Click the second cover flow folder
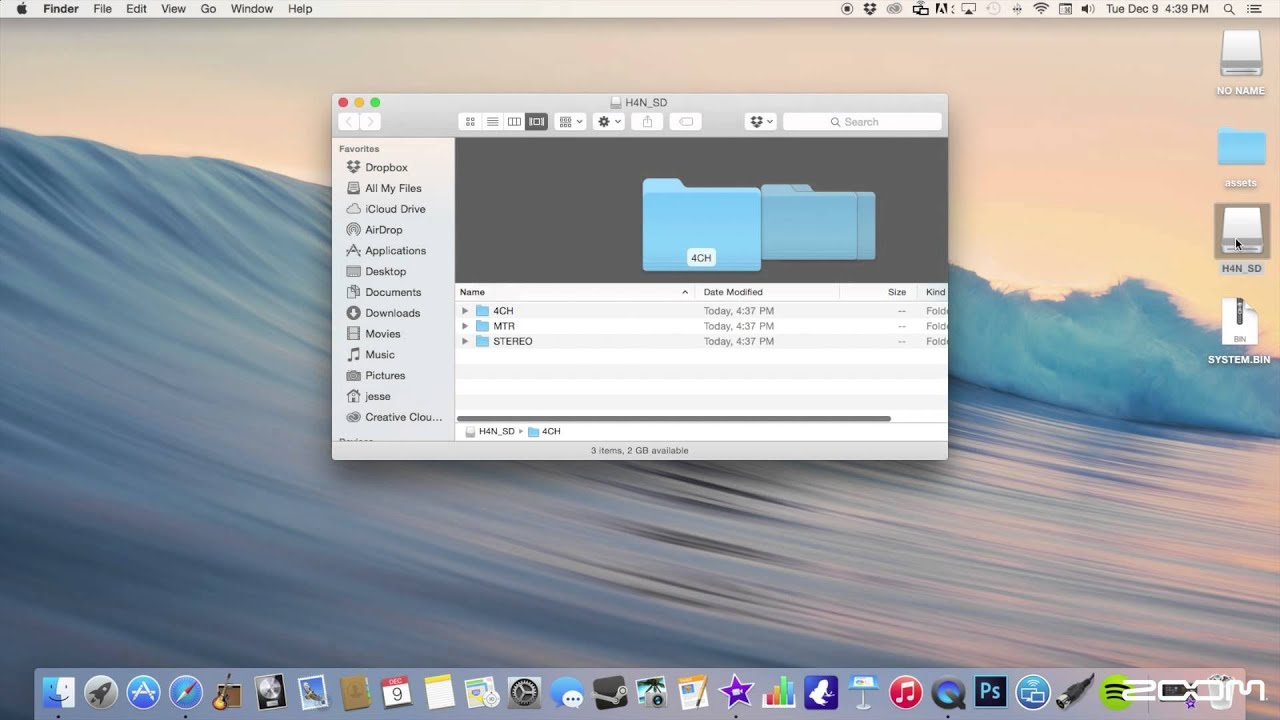This screenshot has width=1280, height=720. click(809, 222)
